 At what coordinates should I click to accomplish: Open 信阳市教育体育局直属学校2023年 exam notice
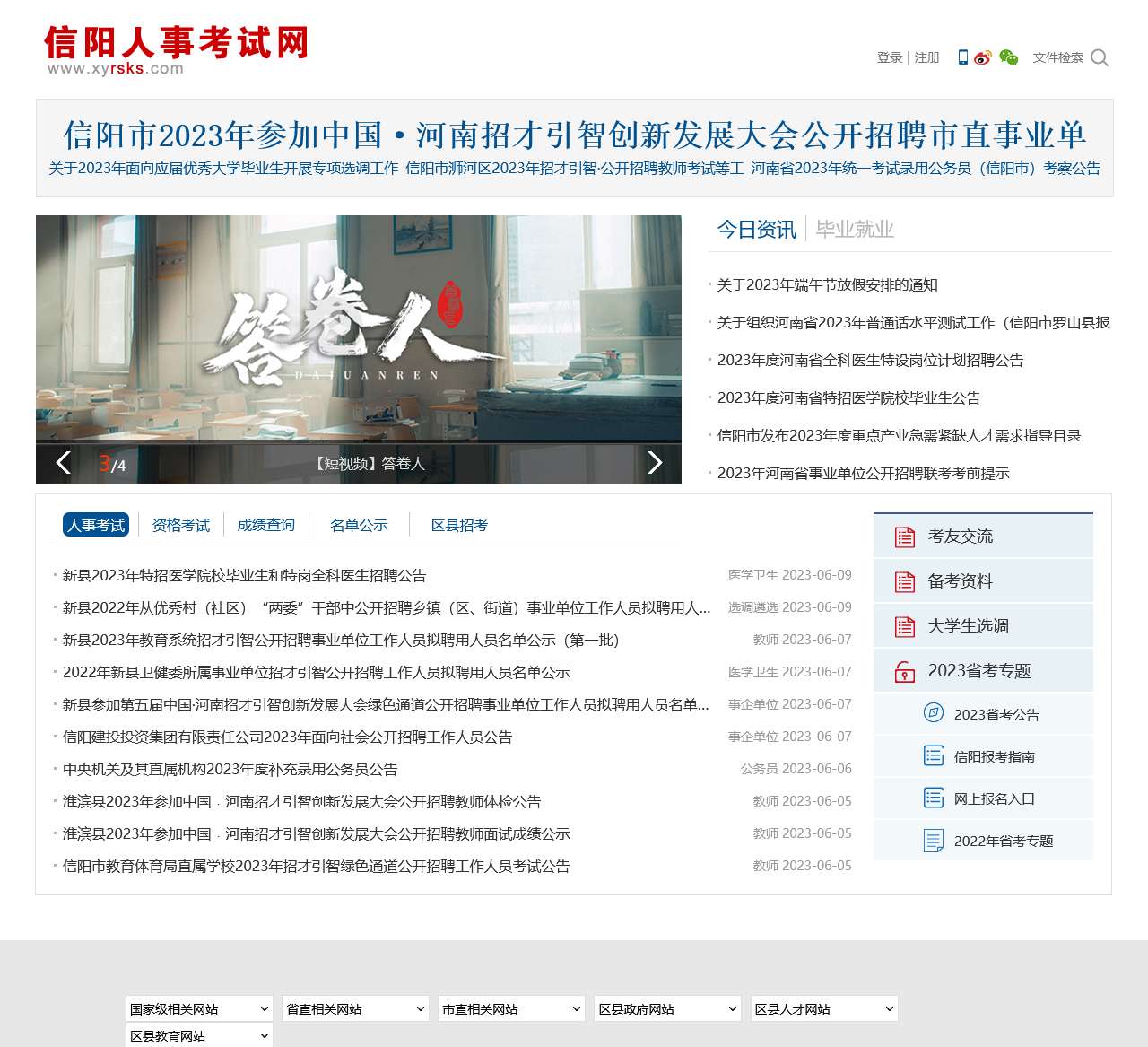(317, 867)
